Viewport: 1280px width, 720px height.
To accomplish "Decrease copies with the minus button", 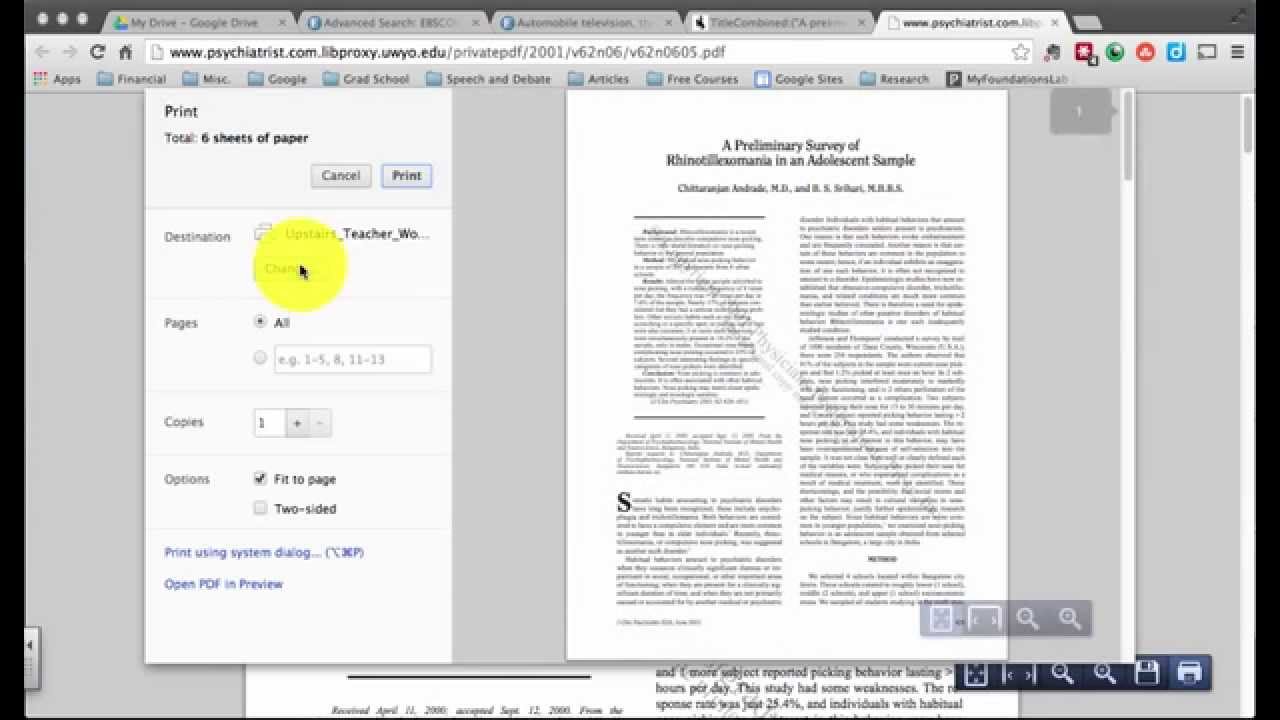I will tap(319, 423).
